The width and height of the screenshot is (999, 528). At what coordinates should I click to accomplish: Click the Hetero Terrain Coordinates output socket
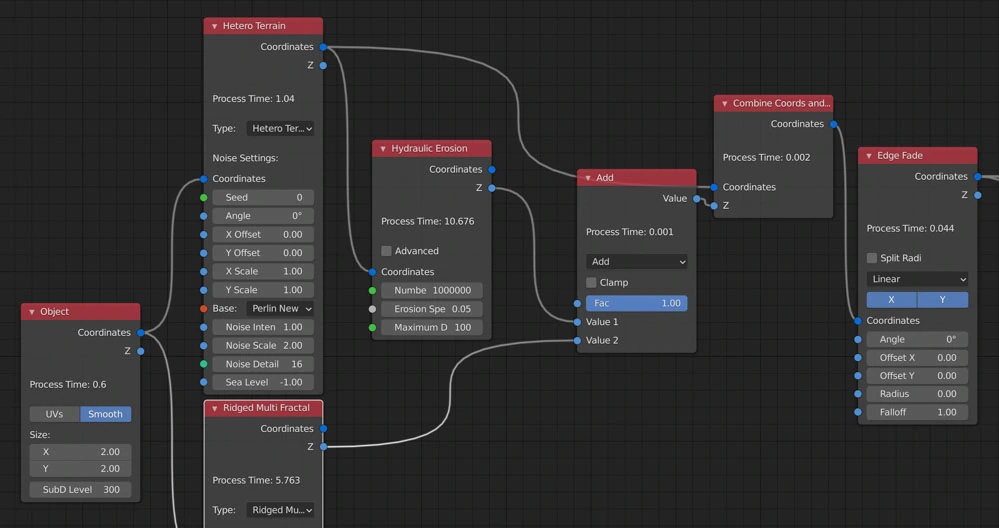click(x=323, y=47)
